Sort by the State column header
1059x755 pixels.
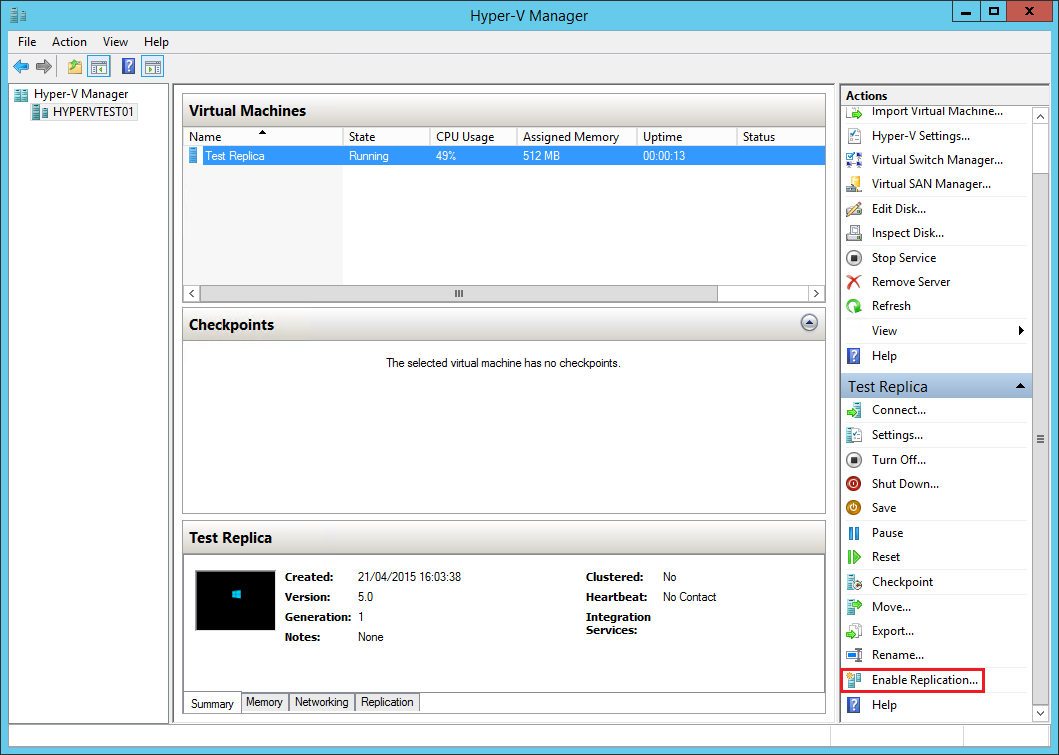tap(386, 136)
